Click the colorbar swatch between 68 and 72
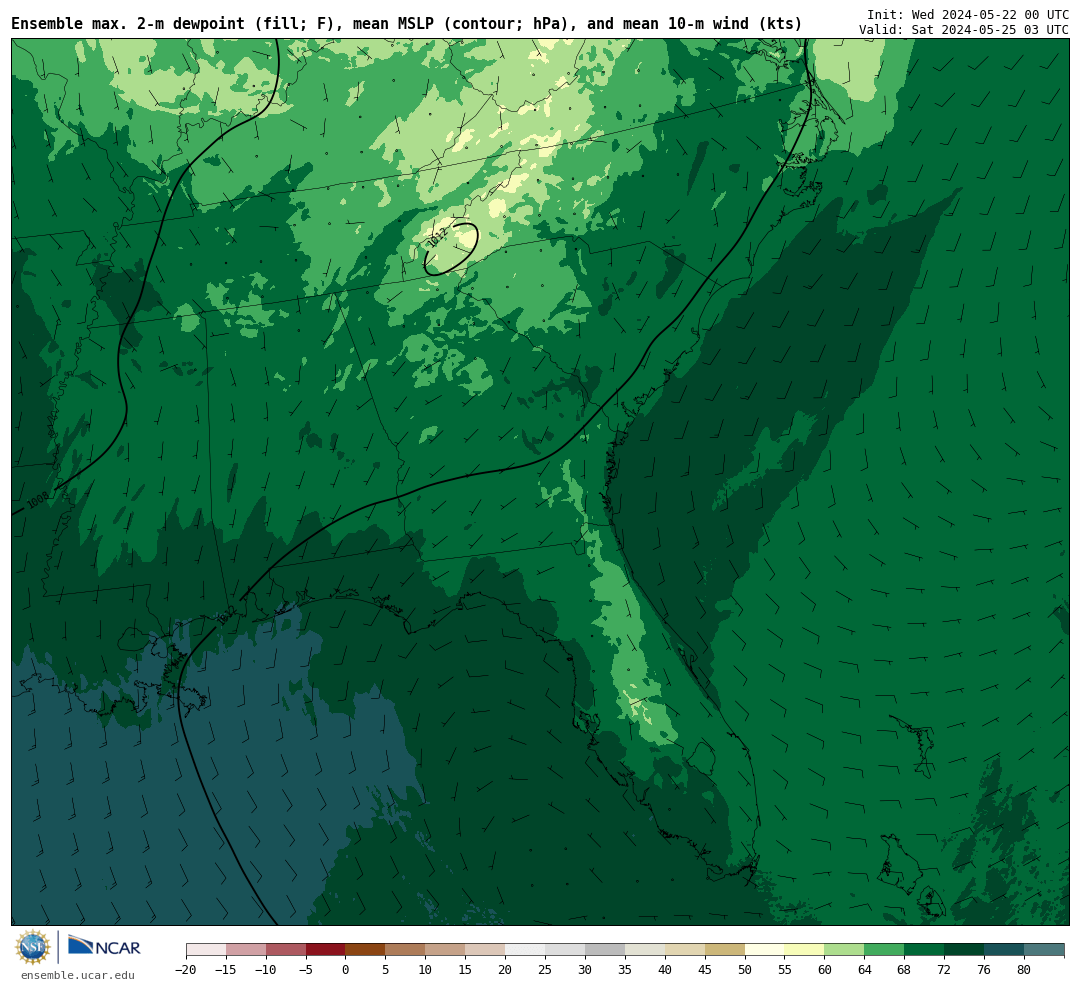This screenshot has height=988, width=1080. (925, 950)
